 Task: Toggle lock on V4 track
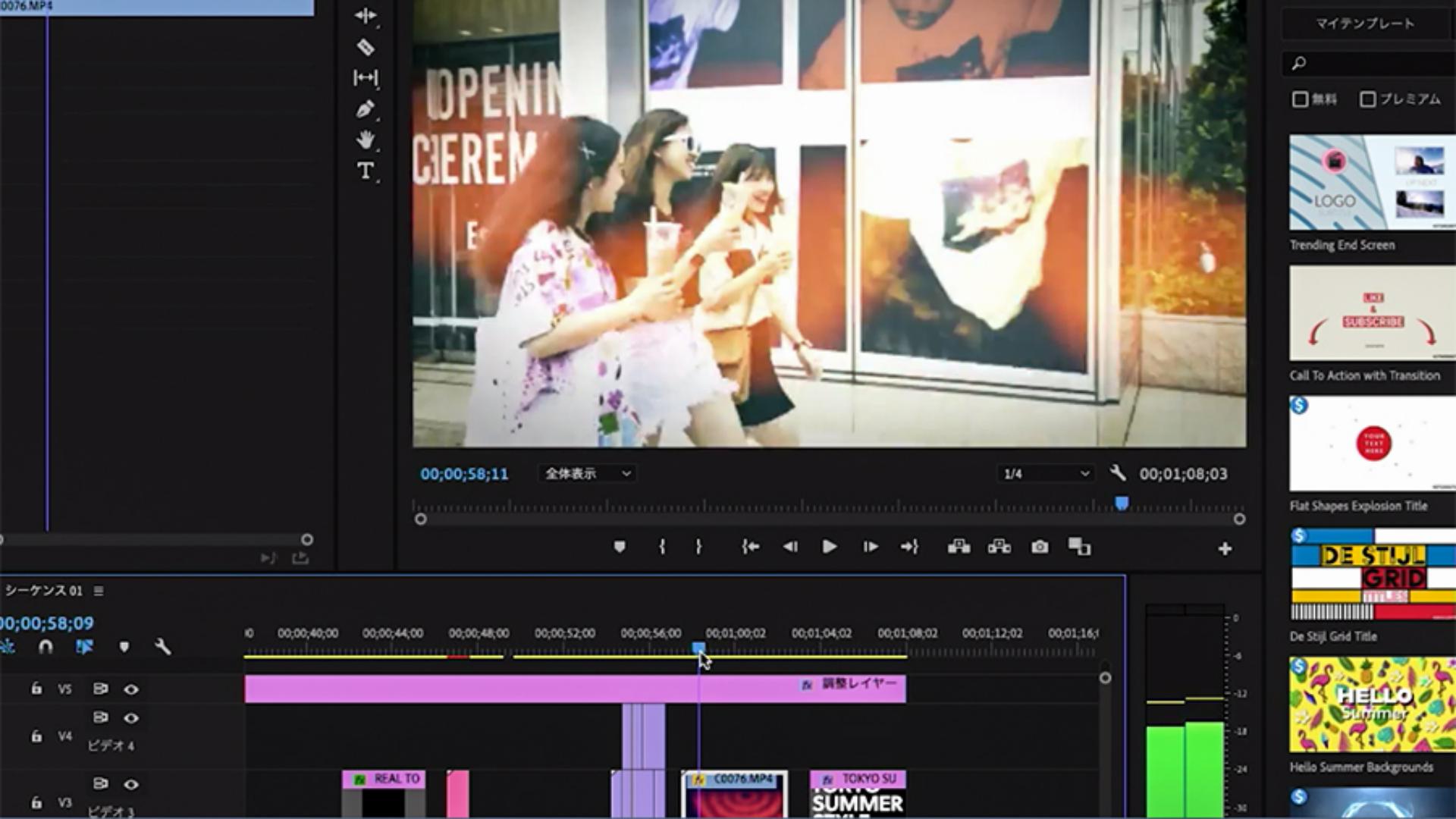[36, 736]
